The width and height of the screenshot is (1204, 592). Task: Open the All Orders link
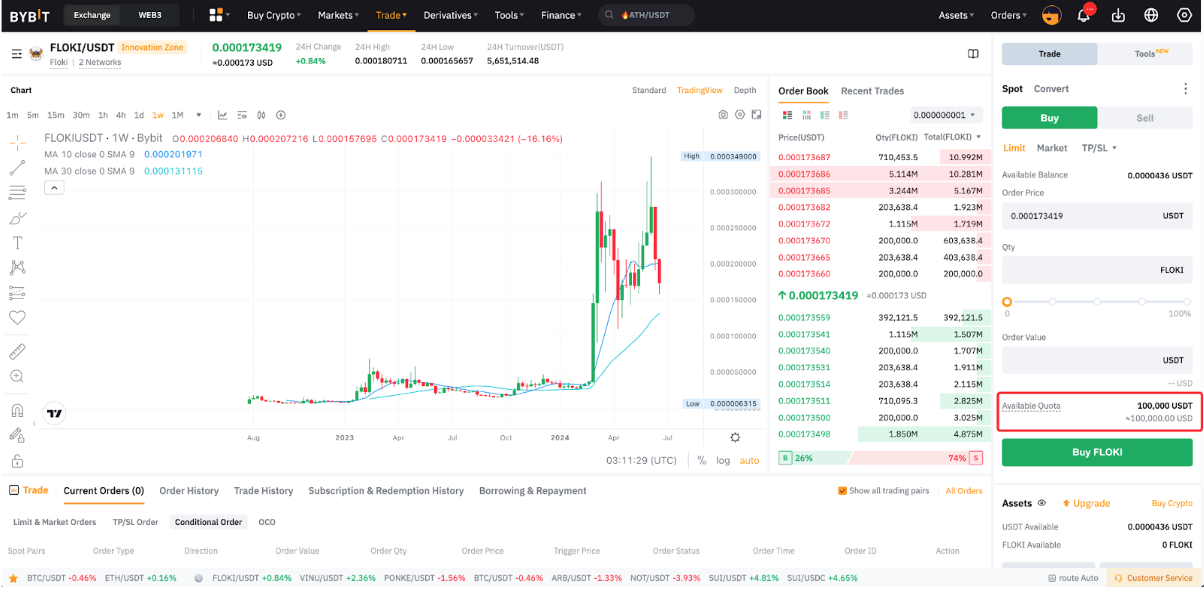pyautogui.click(x=964, y=491)
